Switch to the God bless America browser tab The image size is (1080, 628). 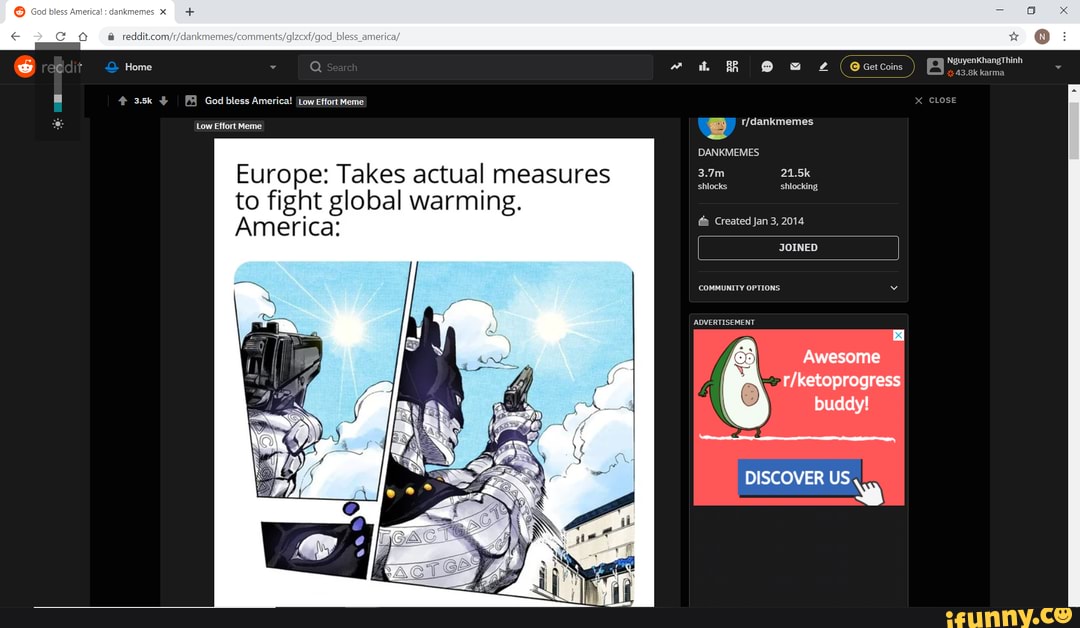(x=92, y=12)
